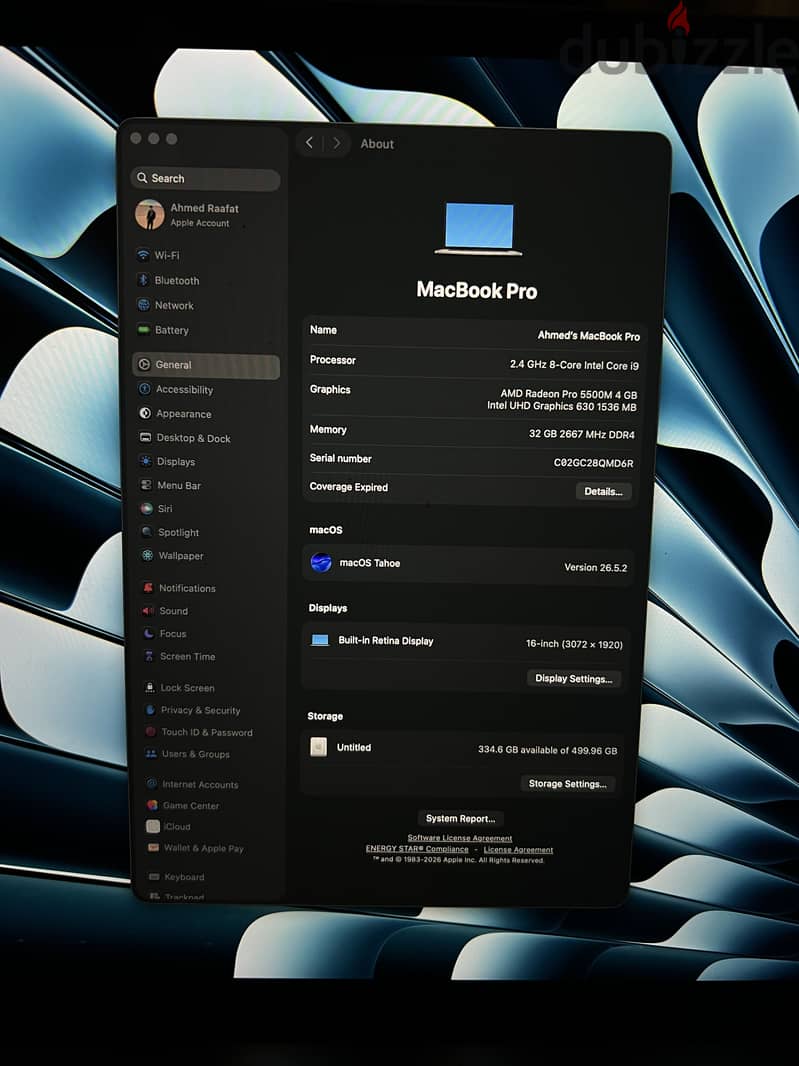This screenshot has width=799, height=1066.
Task: Click Coverage Expired label
Action: (x=348, y=487)
